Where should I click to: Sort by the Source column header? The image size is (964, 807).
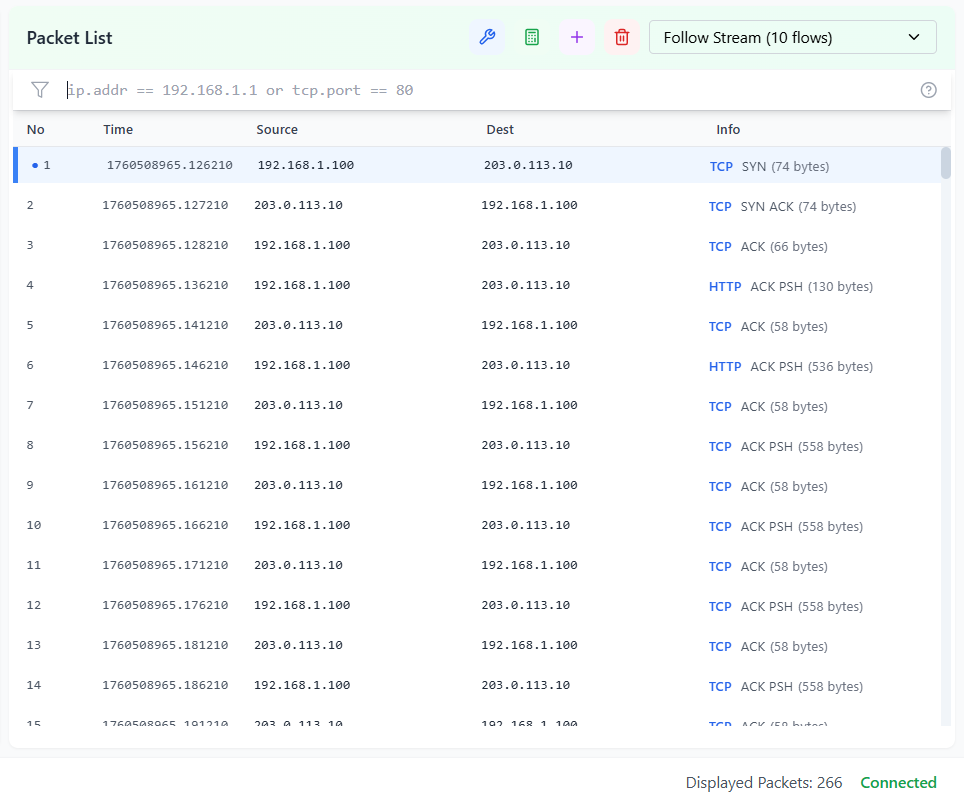[277, 129]
